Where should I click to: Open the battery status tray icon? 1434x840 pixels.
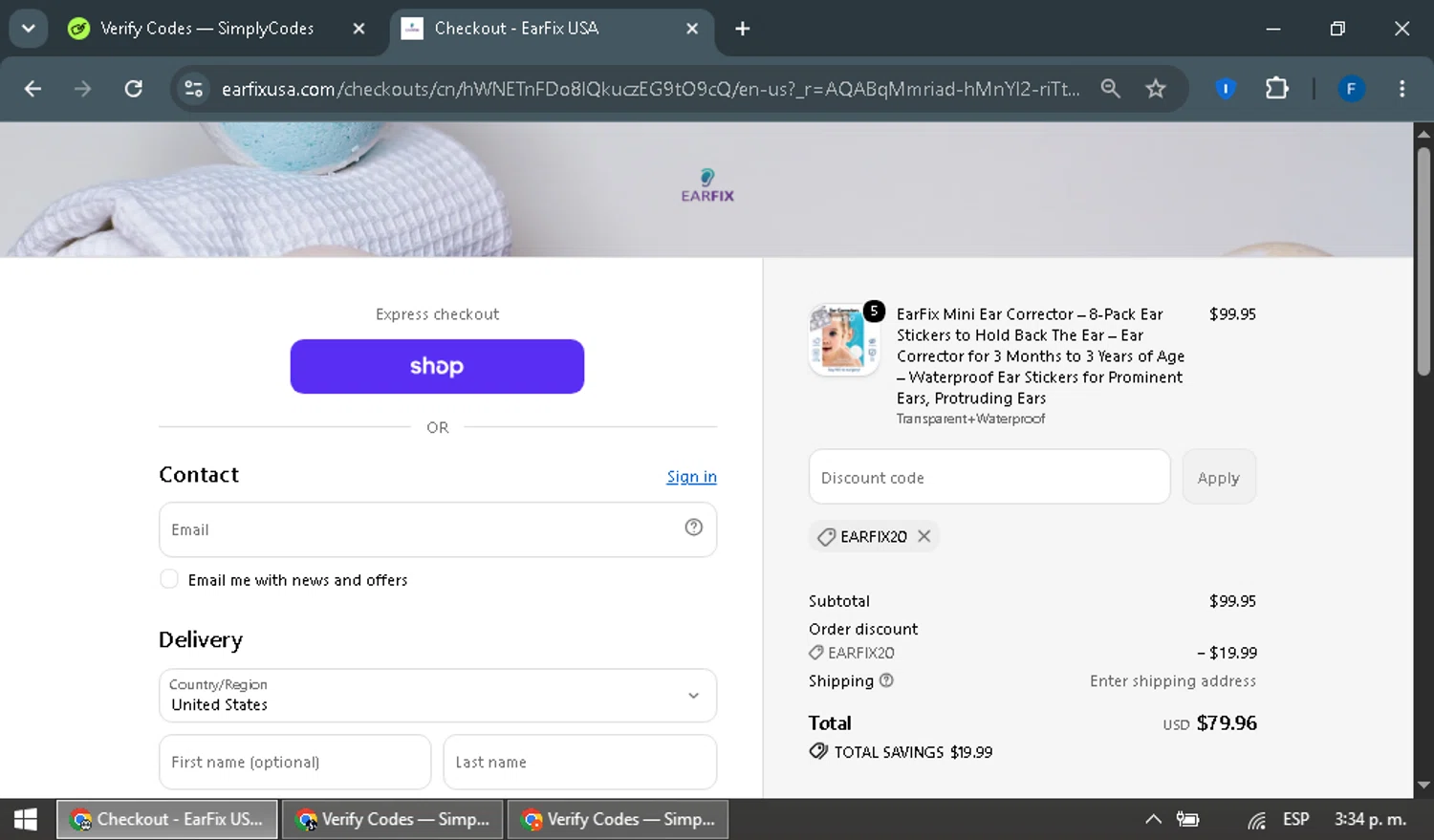click(x=1188, y=819)
